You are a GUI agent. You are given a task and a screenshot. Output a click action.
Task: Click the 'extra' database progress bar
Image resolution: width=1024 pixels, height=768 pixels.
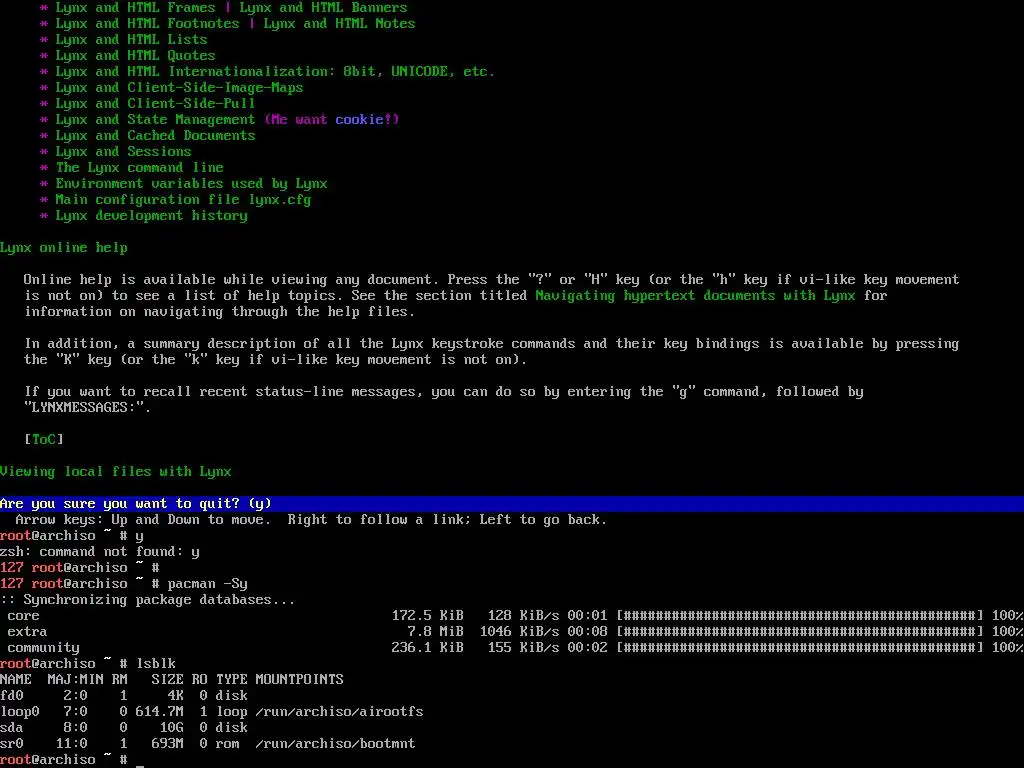[x=800, y=632]
